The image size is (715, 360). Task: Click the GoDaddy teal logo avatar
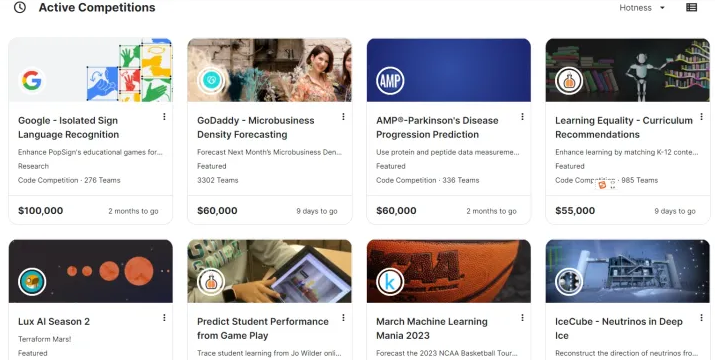pyautogui.click(x=211, y=81)
